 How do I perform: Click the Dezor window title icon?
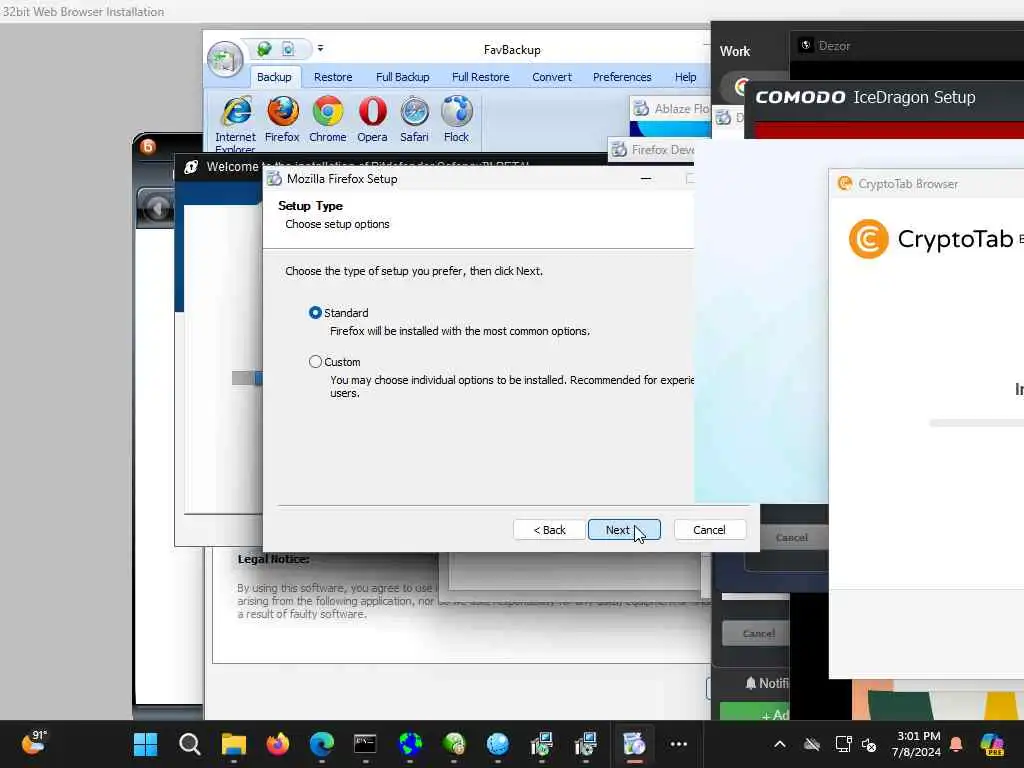coord(806,45)
